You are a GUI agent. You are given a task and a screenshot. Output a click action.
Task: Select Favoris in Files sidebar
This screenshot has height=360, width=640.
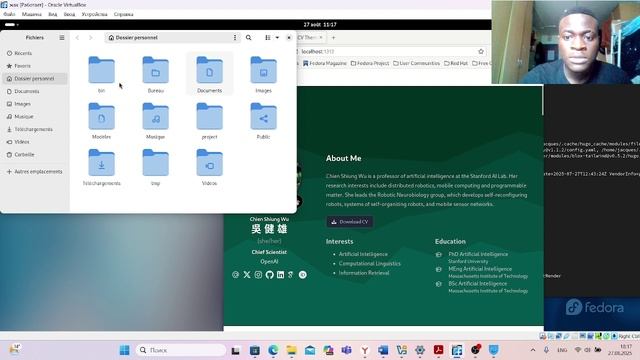[35, 66]
